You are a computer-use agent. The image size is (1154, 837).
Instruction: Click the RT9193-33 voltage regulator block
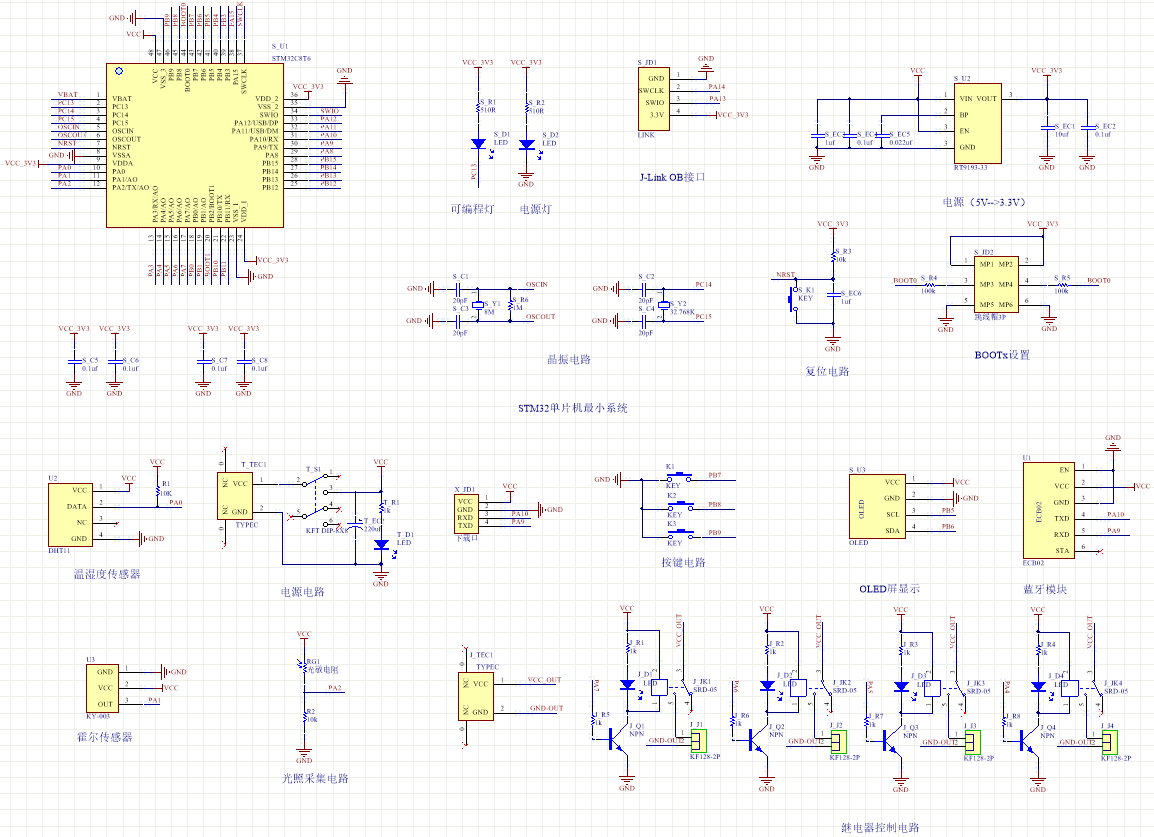pyautogui.click(x=977, y=123)
